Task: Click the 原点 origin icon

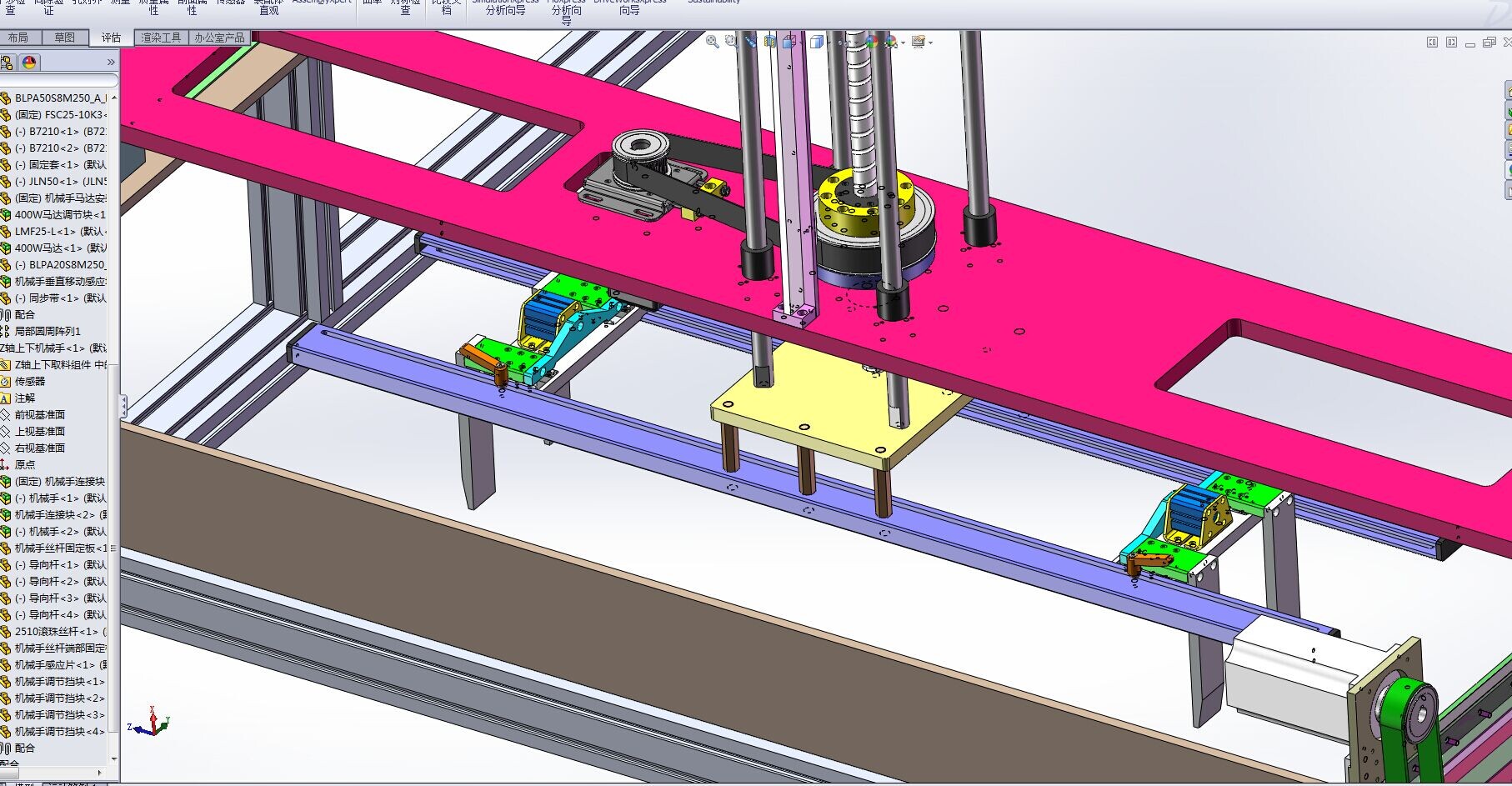Action: coord(5,464)
